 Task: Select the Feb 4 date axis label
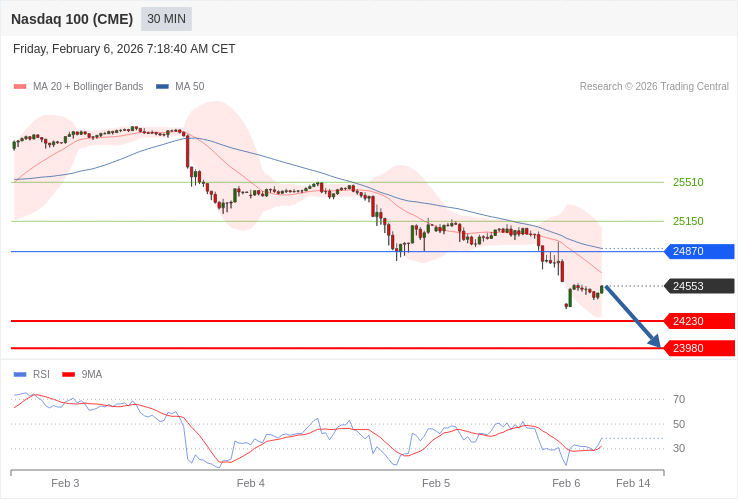pyautogui.click(x=251, y=483)
